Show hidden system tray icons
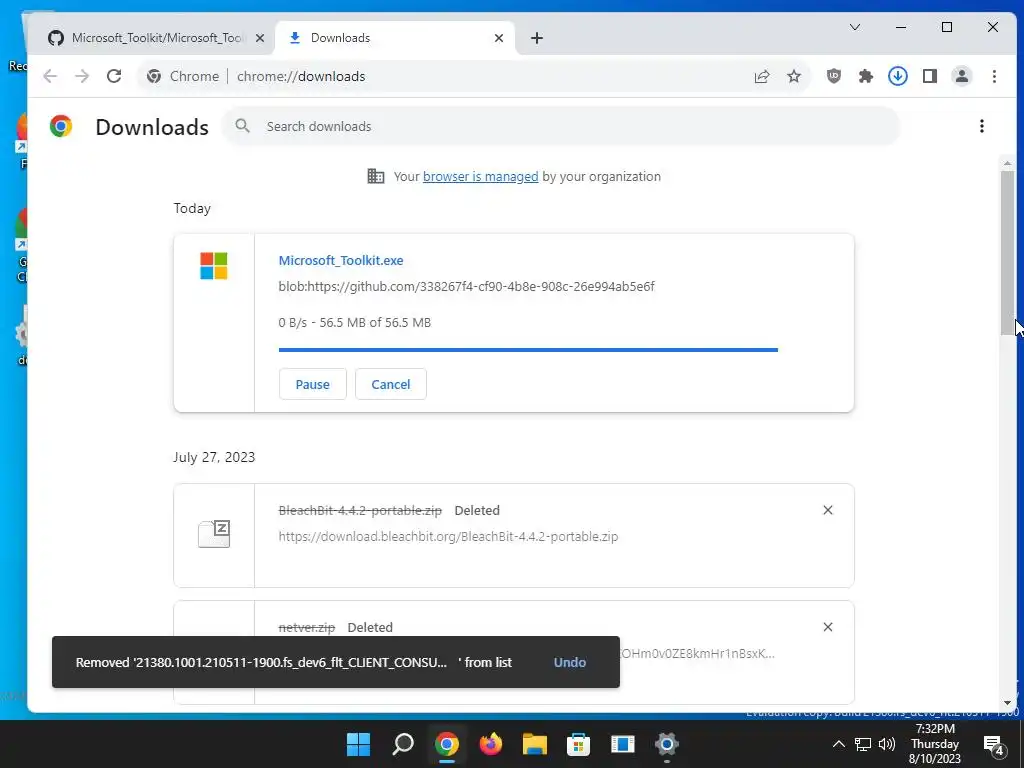1024x768 pixels. point(839,744)
